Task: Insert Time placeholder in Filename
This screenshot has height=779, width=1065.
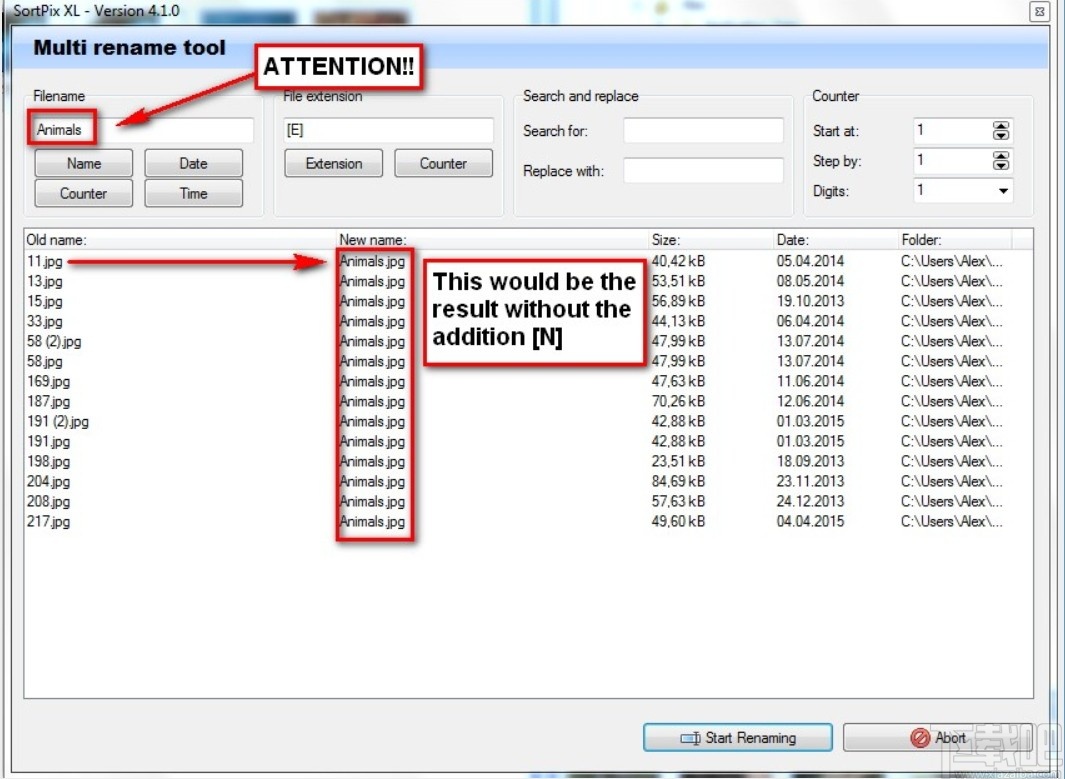Action: (194, 194)
